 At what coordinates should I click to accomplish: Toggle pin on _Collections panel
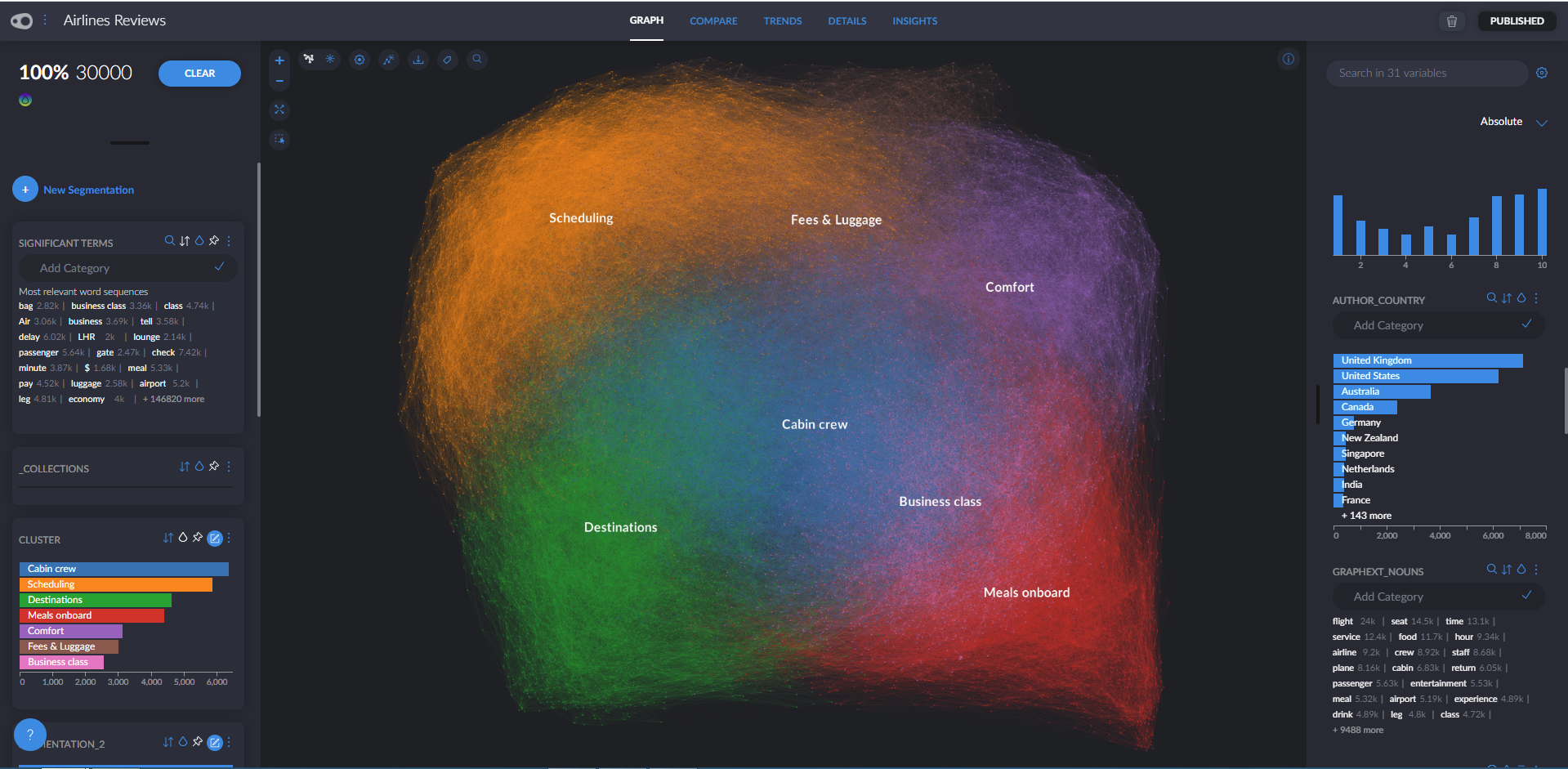[x=214, y=467]
